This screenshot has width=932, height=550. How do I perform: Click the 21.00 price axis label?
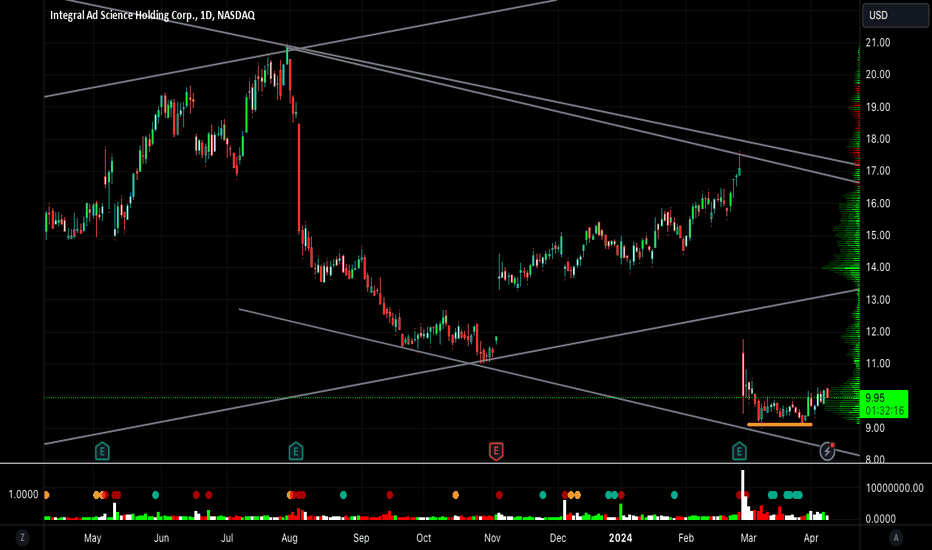click(877, 43)
